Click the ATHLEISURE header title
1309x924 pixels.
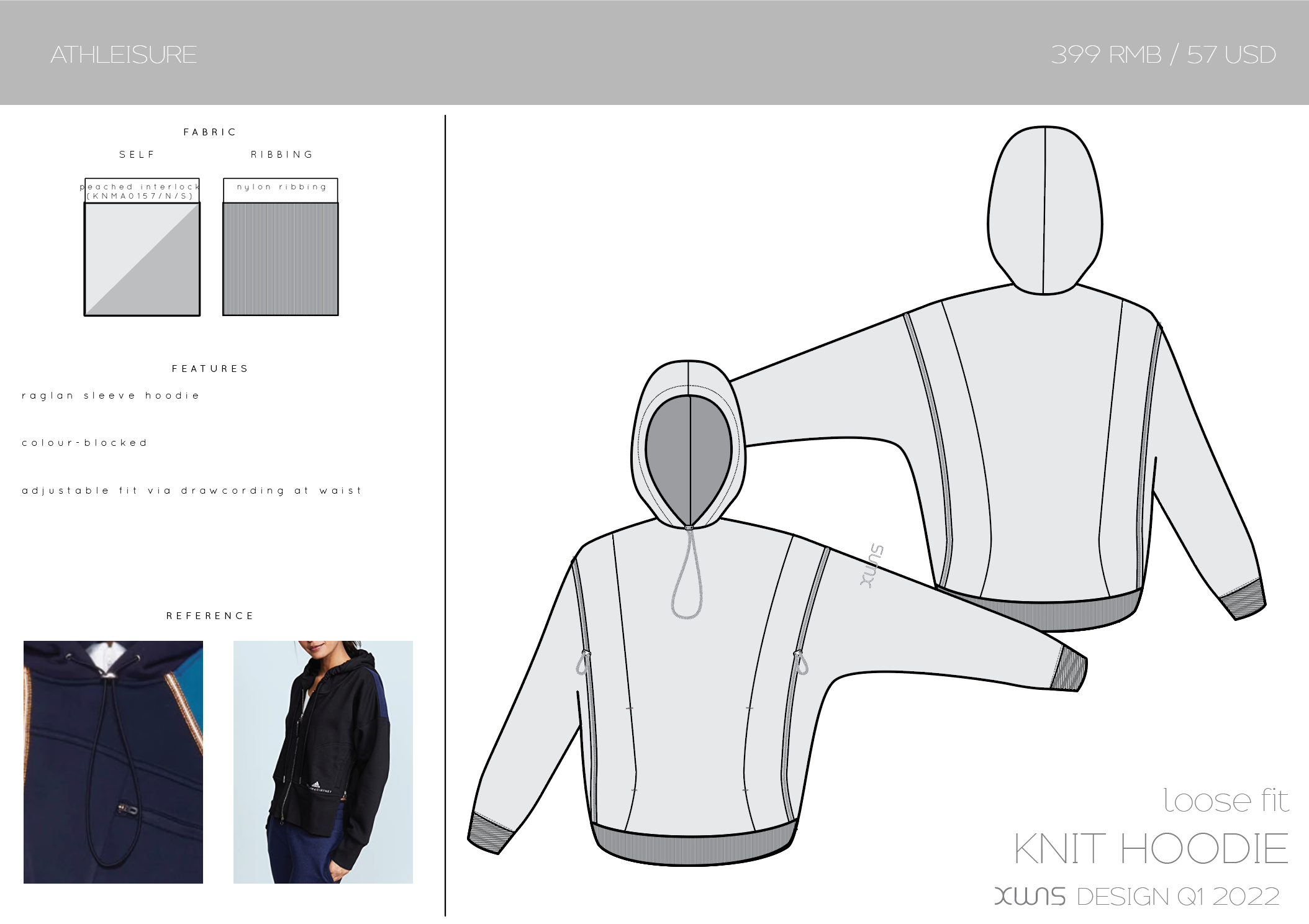tap(124, 55)
